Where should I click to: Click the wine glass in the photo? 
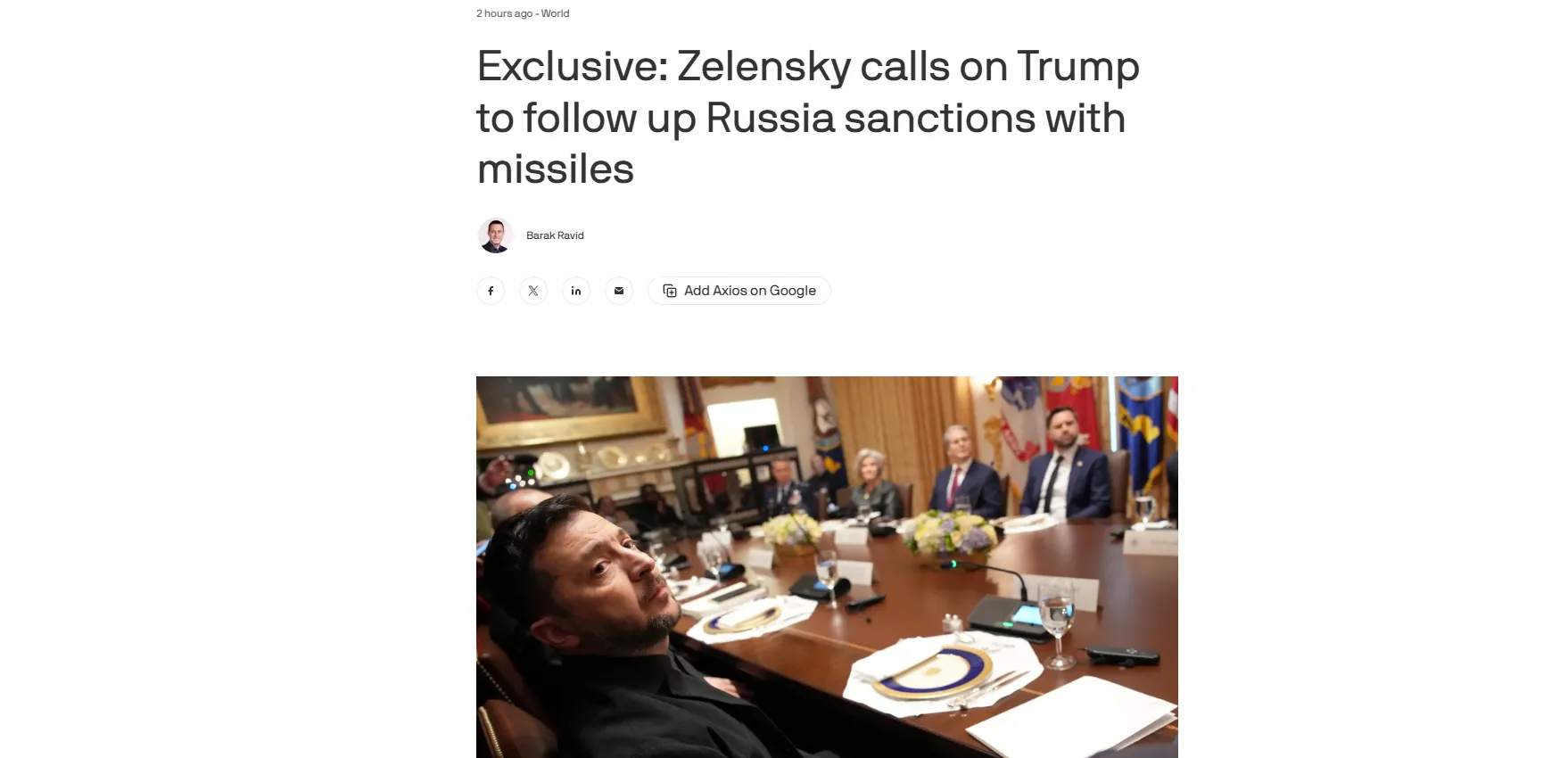point(1057,624)
